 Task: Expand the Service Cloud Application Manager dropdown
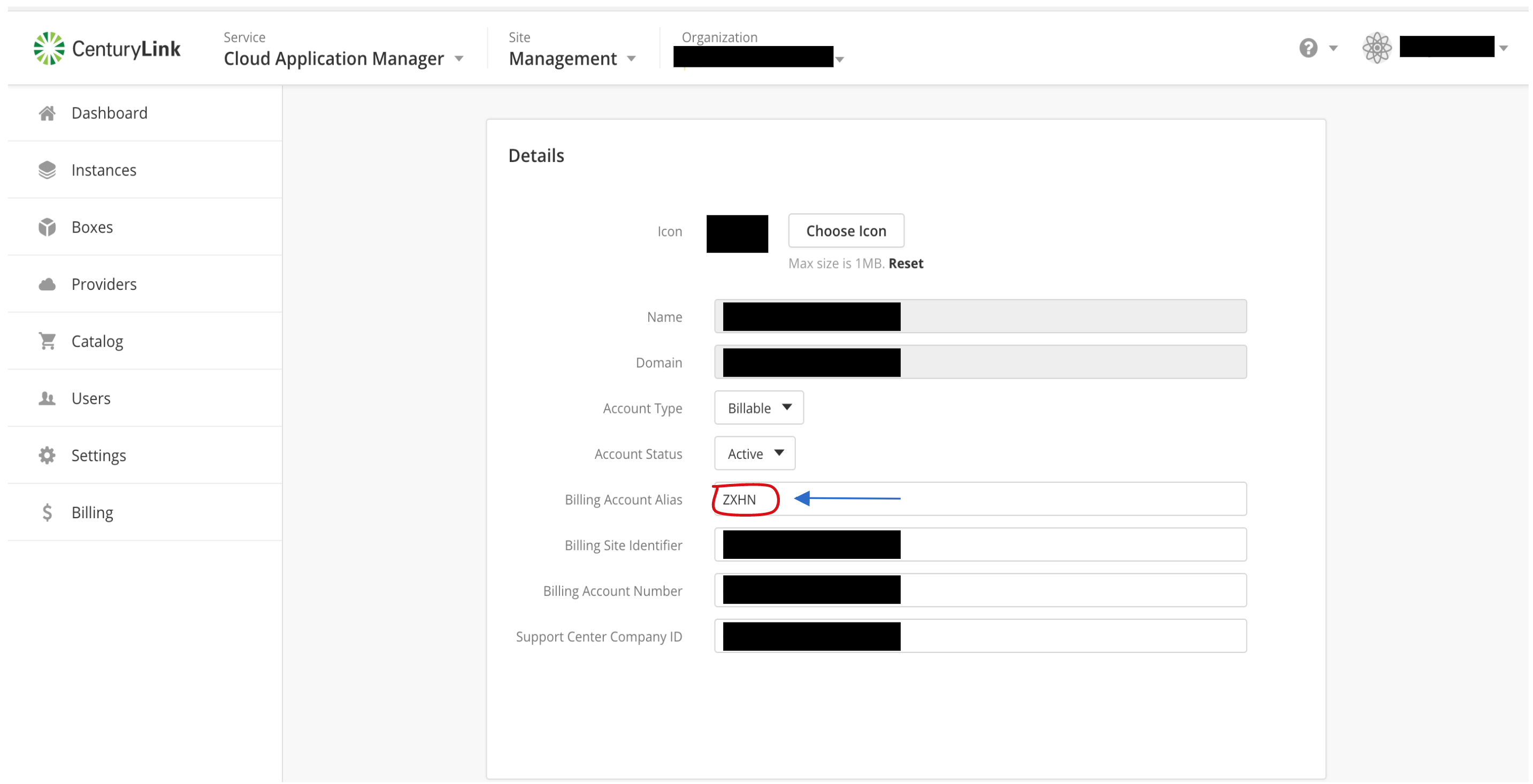point(343,58)
